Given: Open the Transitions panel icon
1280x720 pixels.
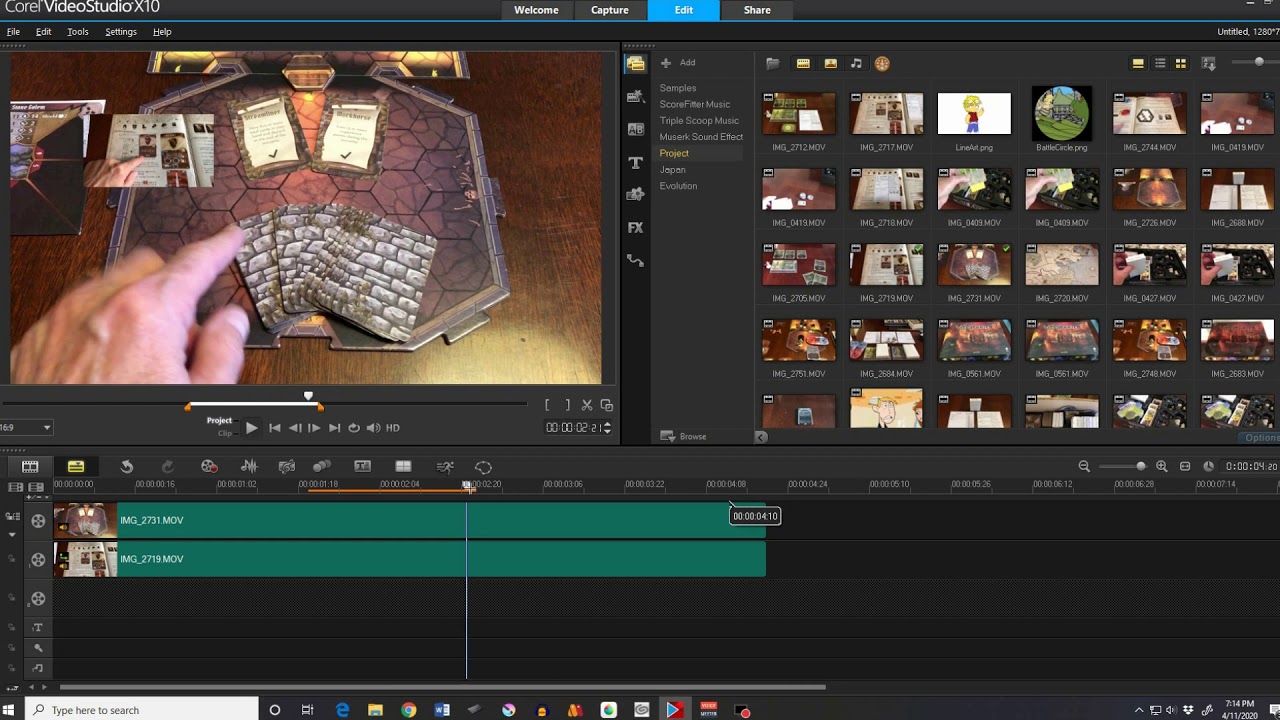Looking at the screenshot, I should pos(635,129).
